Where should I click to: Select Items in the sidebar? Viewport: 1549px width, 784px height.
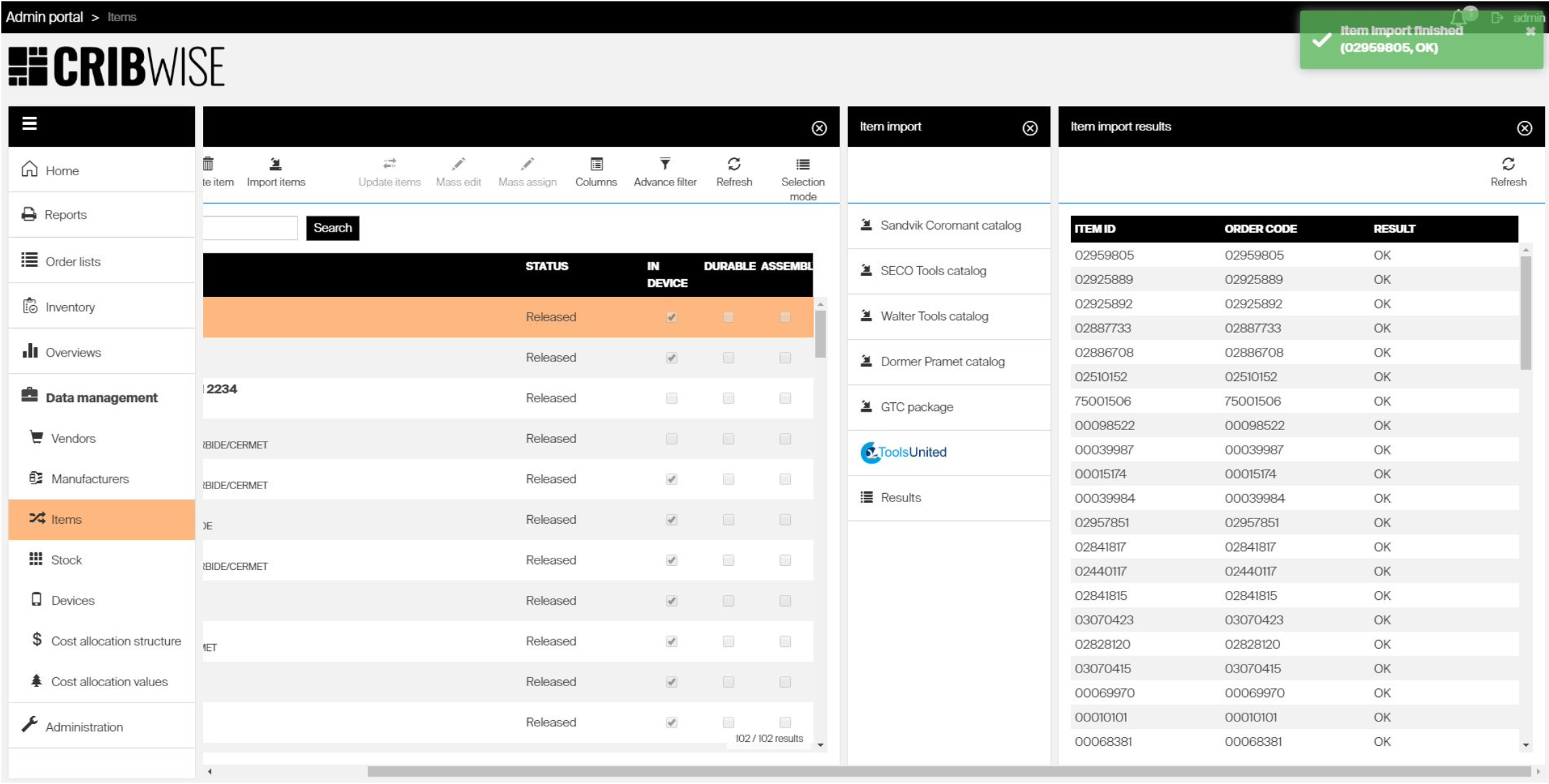tap(102, 520)
